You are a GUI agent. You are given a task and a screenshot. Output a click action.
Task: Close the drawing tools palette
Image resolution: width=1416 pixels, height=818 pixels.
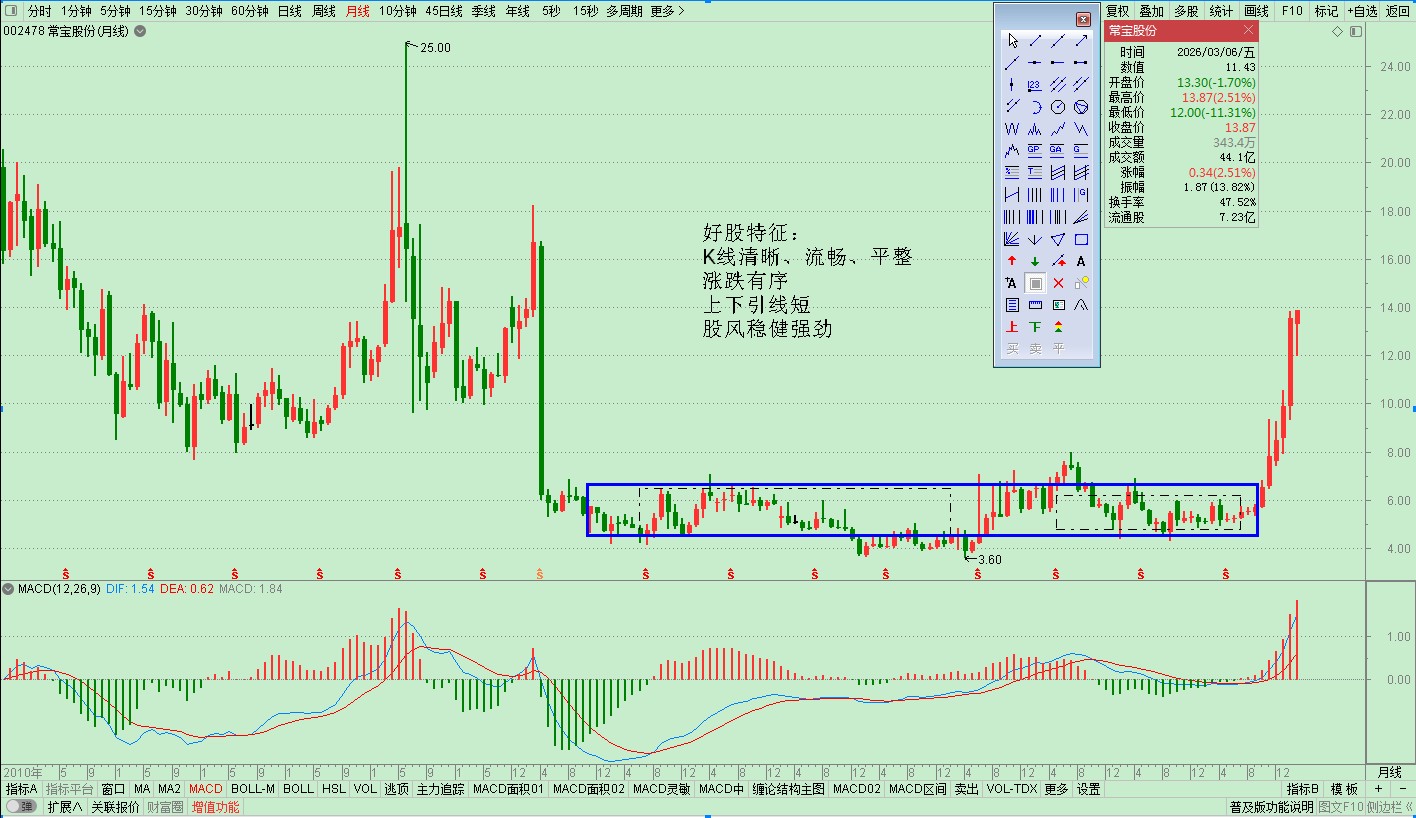pyautogui.click(x=1083, y=19)
